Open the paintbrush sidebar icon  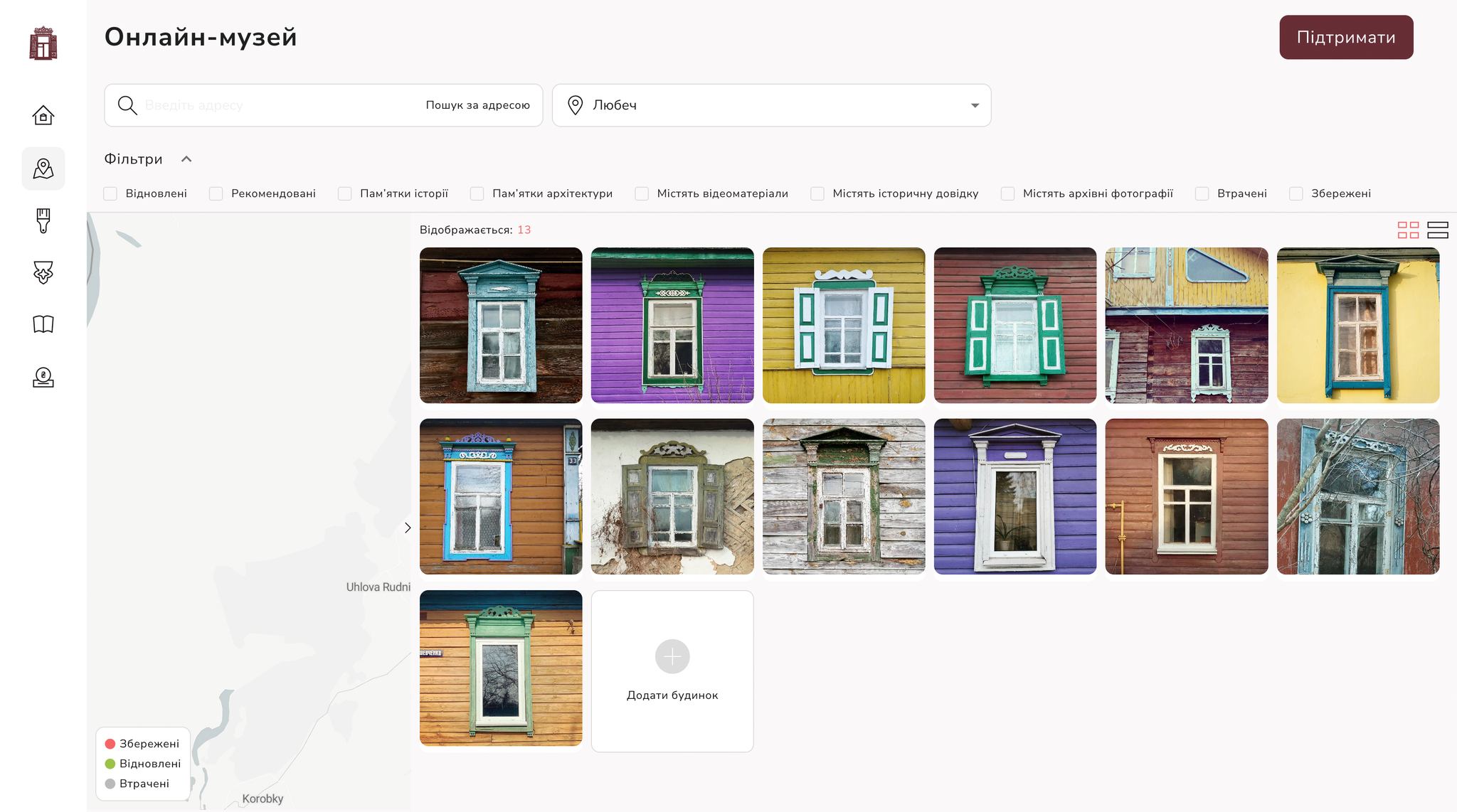(x=43, y=220)
